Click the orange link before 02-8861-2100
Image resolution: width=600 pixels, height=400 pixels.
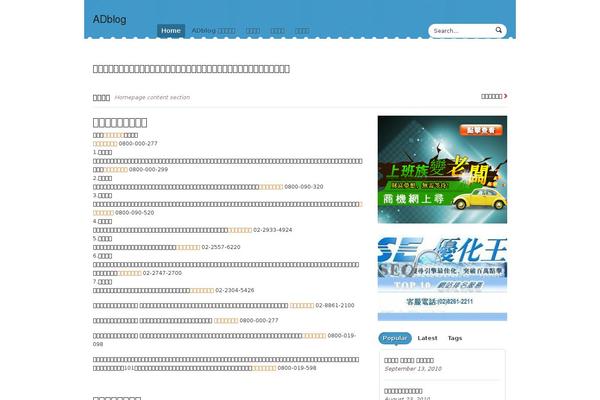pos(302,305)
